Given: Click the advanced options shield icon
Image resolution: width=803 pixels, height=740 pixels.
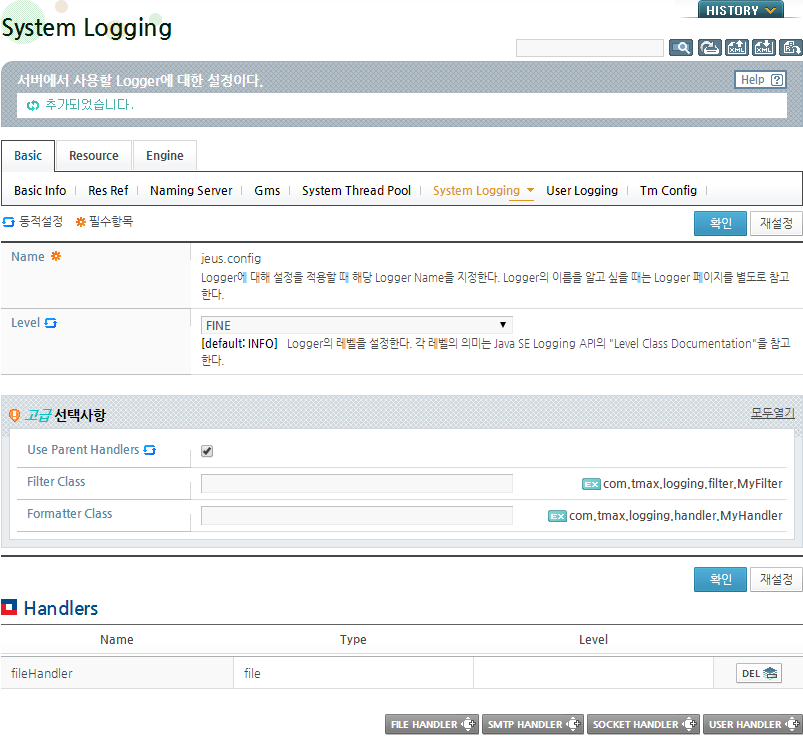Looking at the screenshot, I should point(14,415).
